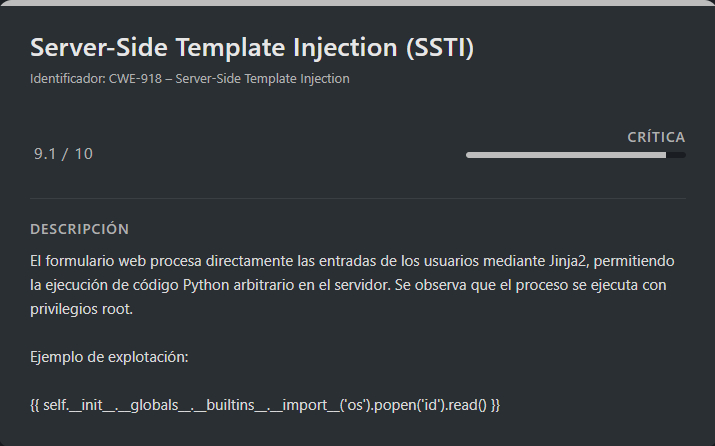Click the horizontal divider above DESCRIPCIÓN

tap(357, 198)
